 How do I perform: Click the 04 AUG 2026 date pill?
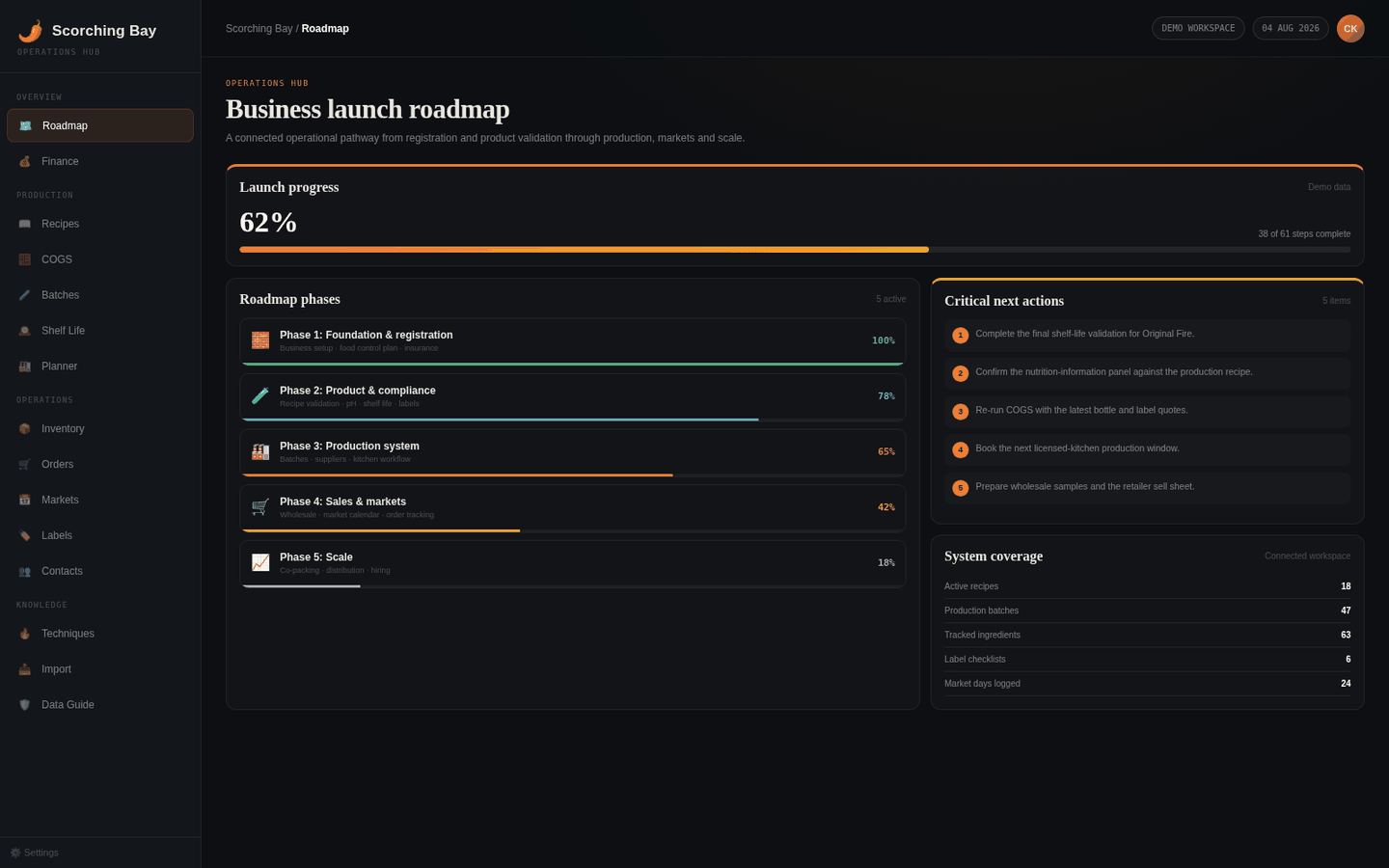click(1291, 28)
